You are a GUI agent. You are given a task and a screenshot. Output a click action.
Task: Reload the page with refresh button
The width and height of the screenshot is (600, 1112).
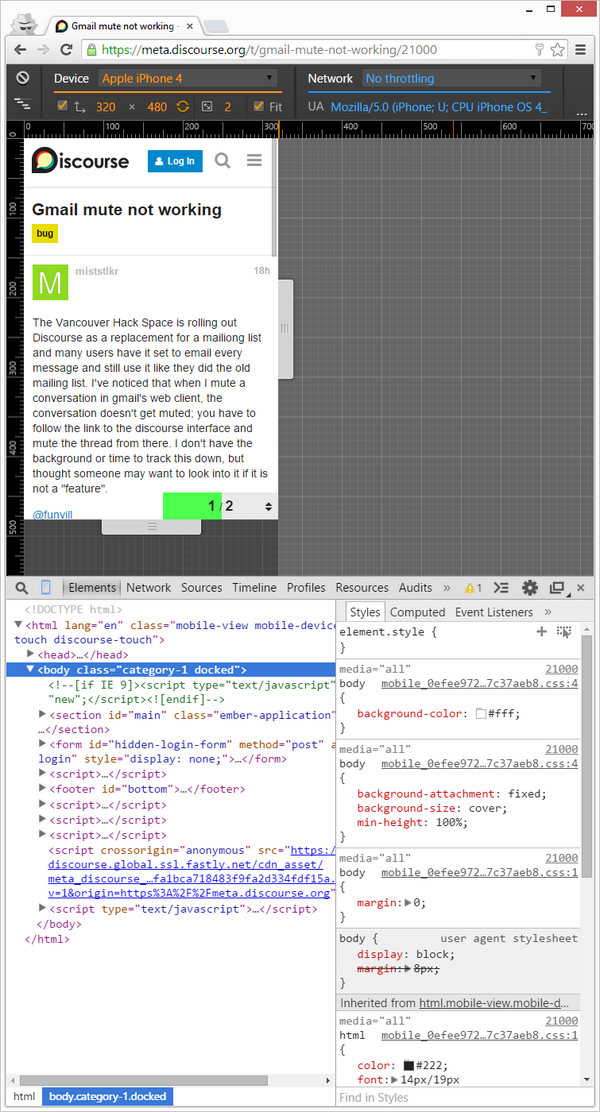coord(66,49)
